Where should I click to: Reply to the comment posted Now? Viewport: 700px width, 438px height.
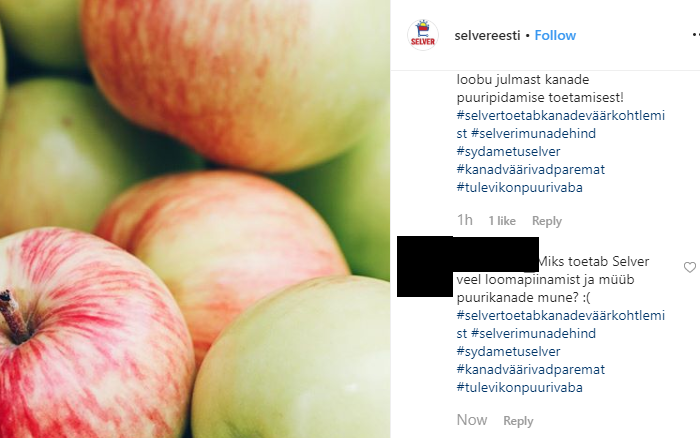(518, 421)
